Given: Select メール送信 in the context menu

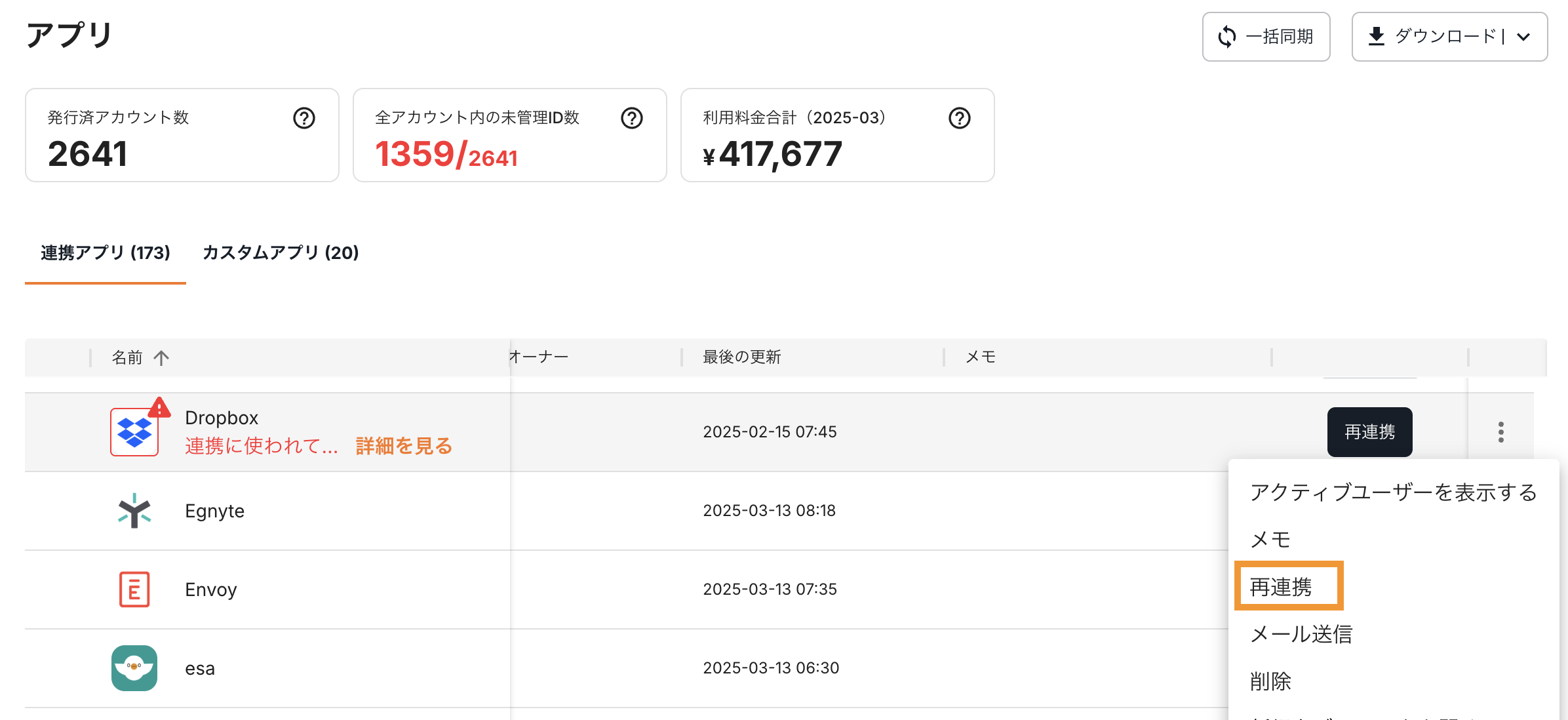Looking at the screenshot, I should coord(1301,633).
